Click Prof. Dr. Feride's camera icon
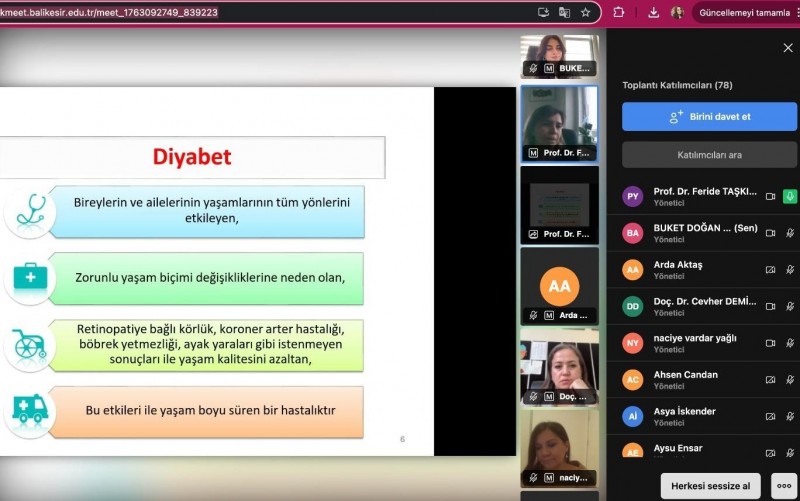Image resolution: width=800 pixels, height=501 pixels. click(770, 197)
